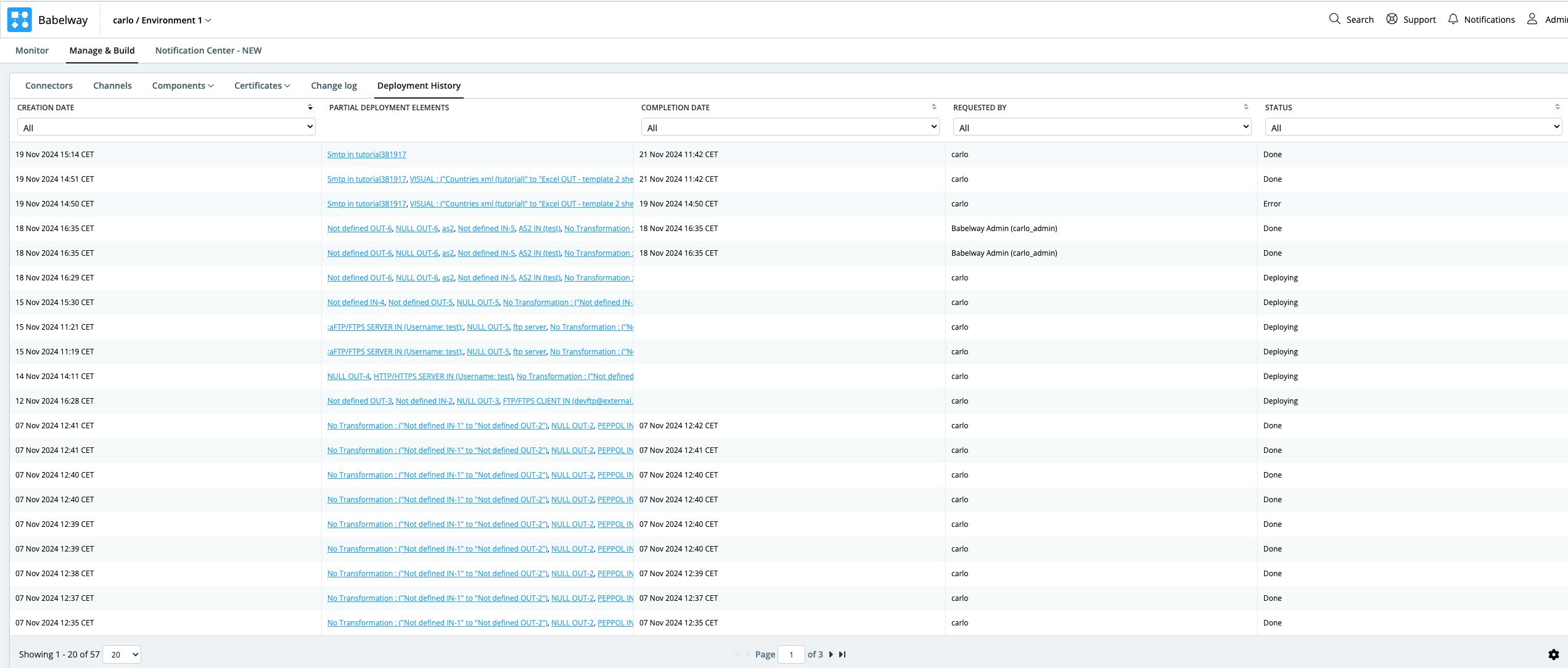
Task: Sort by Status column arrows
Action: [x=1558, y=107]
